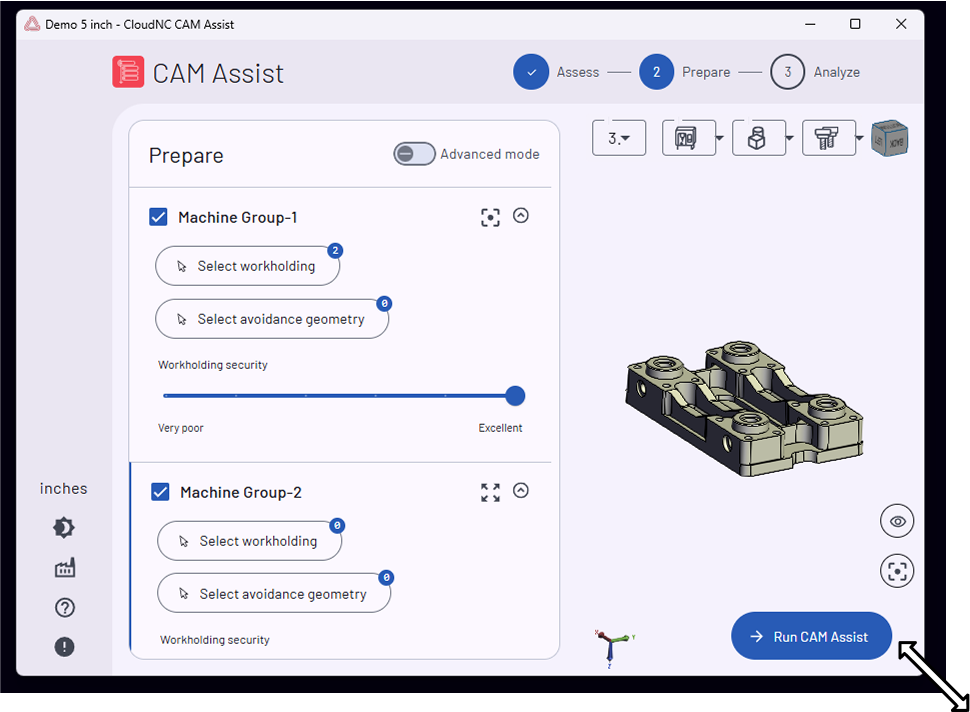Image resolution: width=970 pixels, height=712 pixels.
Task: Click the 3D part model in viewer
Action: 744,408
